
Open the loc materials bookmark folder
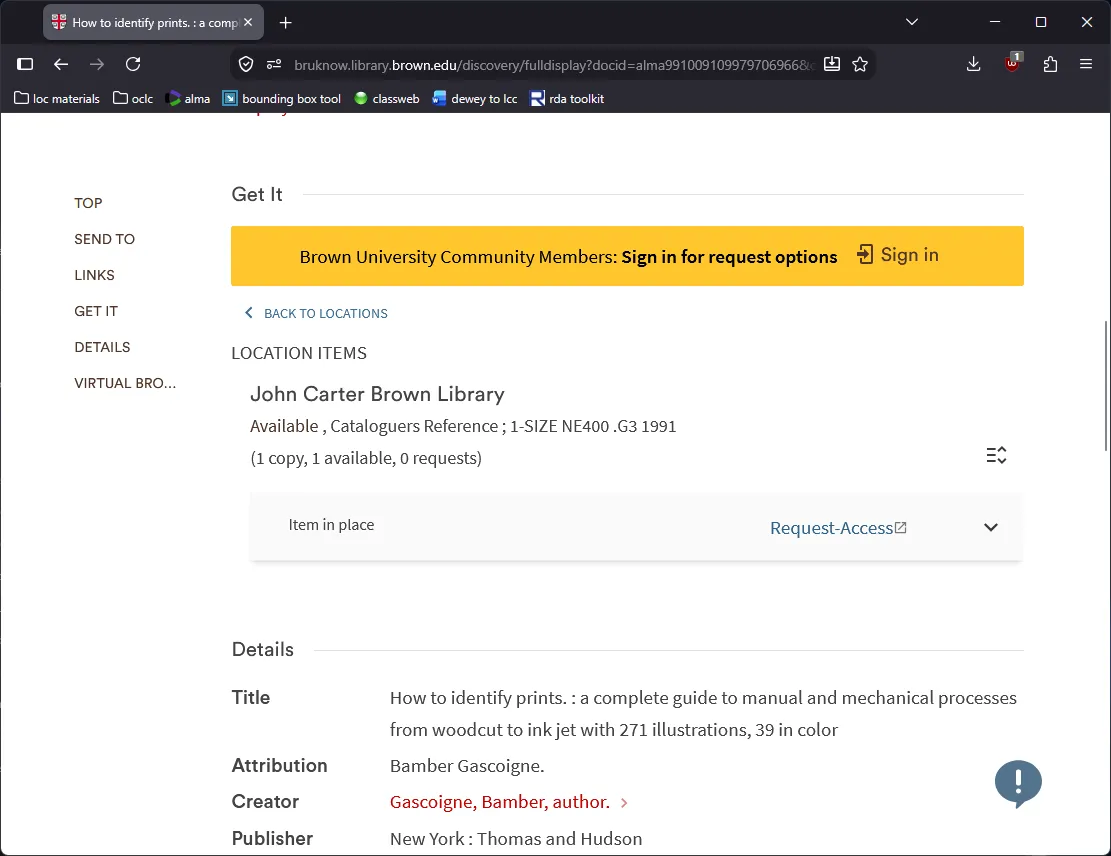(57, 98)
